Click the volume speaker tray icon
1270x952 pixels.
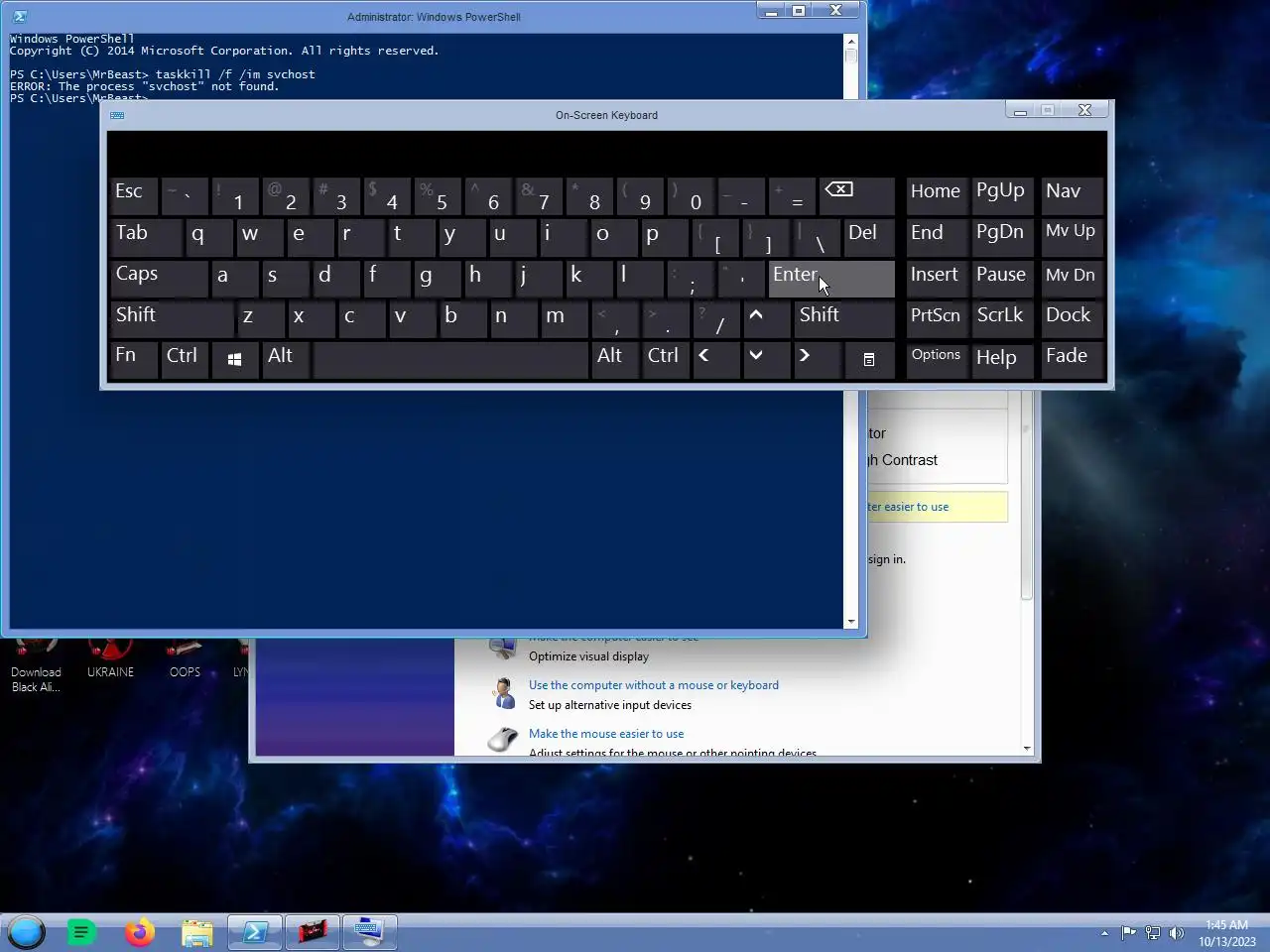1177,932
